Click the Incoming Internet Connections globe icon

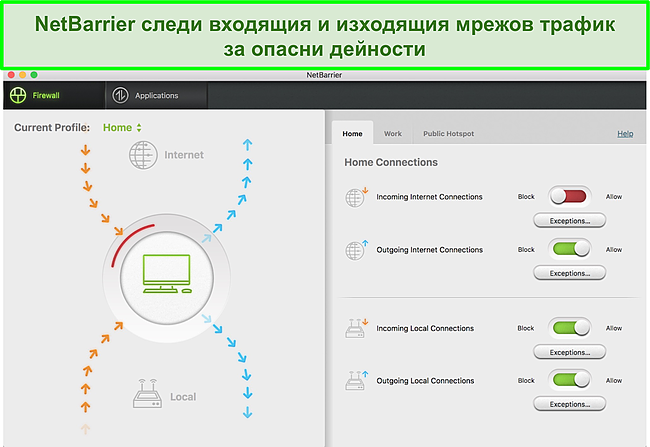click(356, 197)
